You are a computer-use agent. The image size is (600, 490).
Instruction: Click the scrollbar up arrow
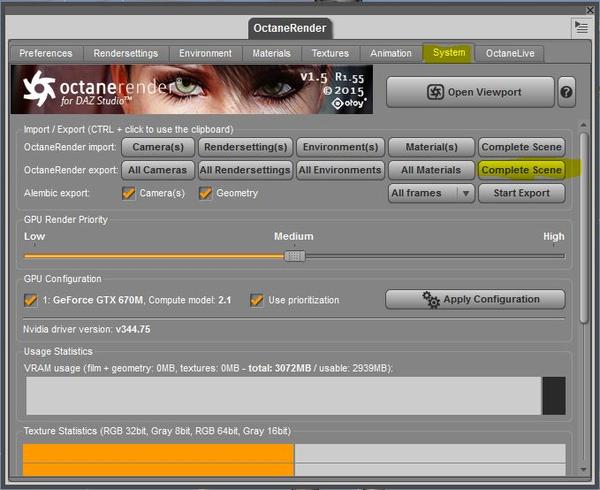pos(584,125)
